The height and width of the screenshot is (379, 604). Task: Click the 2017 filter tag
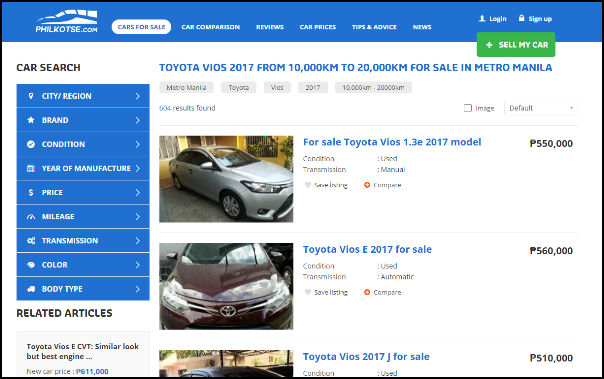tap(313, 87)
